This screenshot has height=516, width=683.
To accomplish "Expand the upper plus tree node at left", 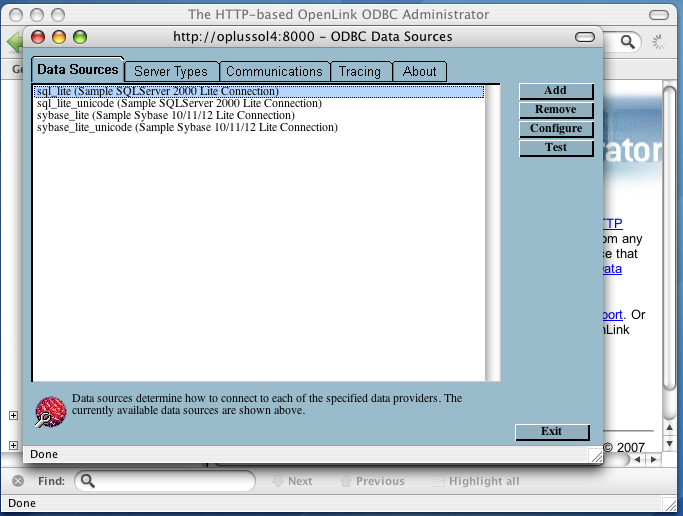I will click(14, 416).
